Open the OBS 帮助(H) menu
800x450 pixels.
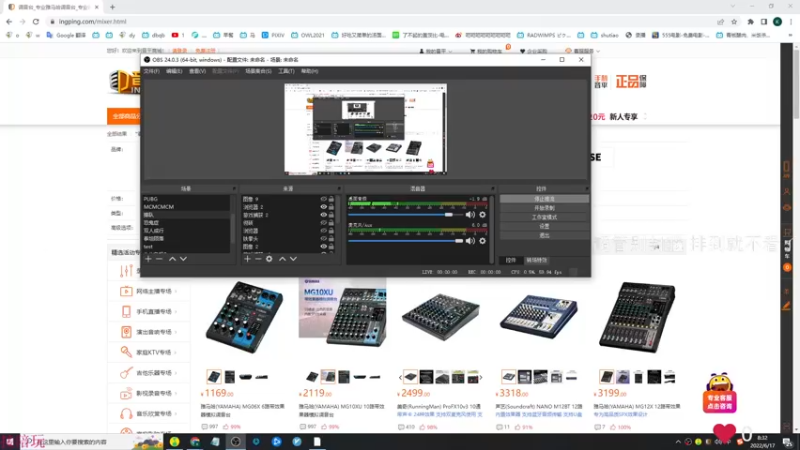310,71
